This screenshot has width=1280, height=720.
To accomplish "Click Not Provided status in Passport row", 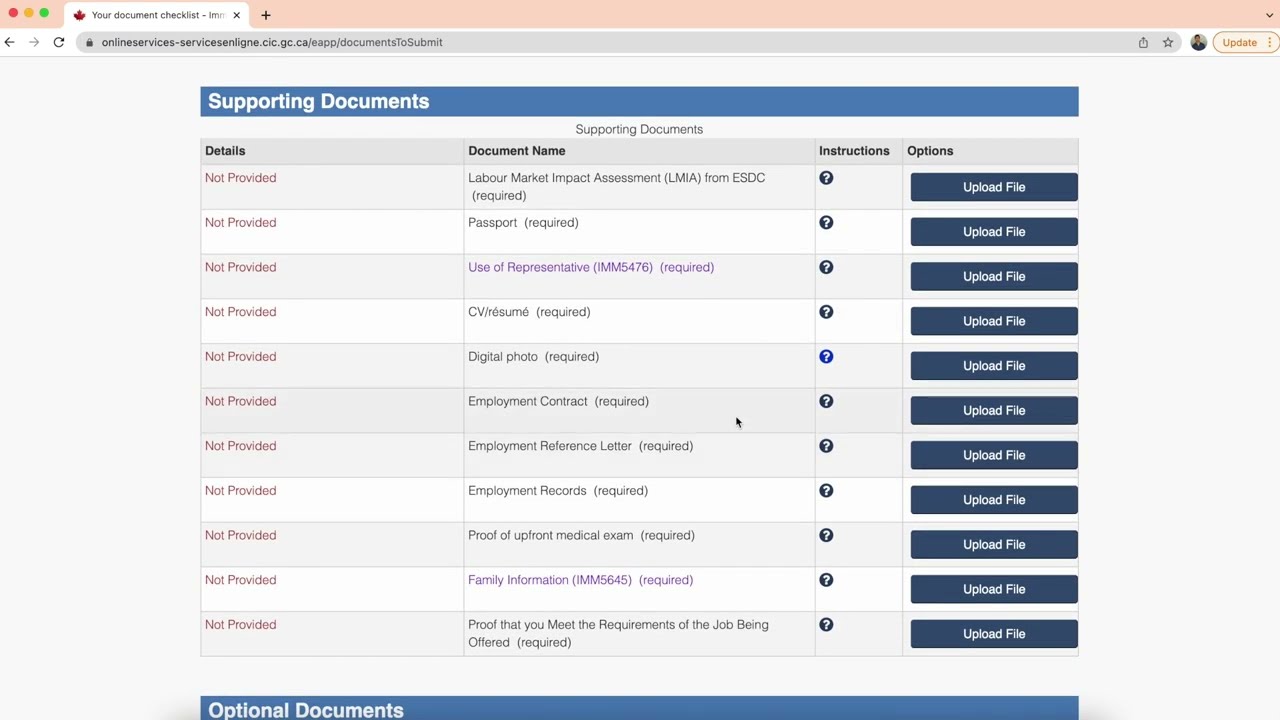I will tap(241, 223).
